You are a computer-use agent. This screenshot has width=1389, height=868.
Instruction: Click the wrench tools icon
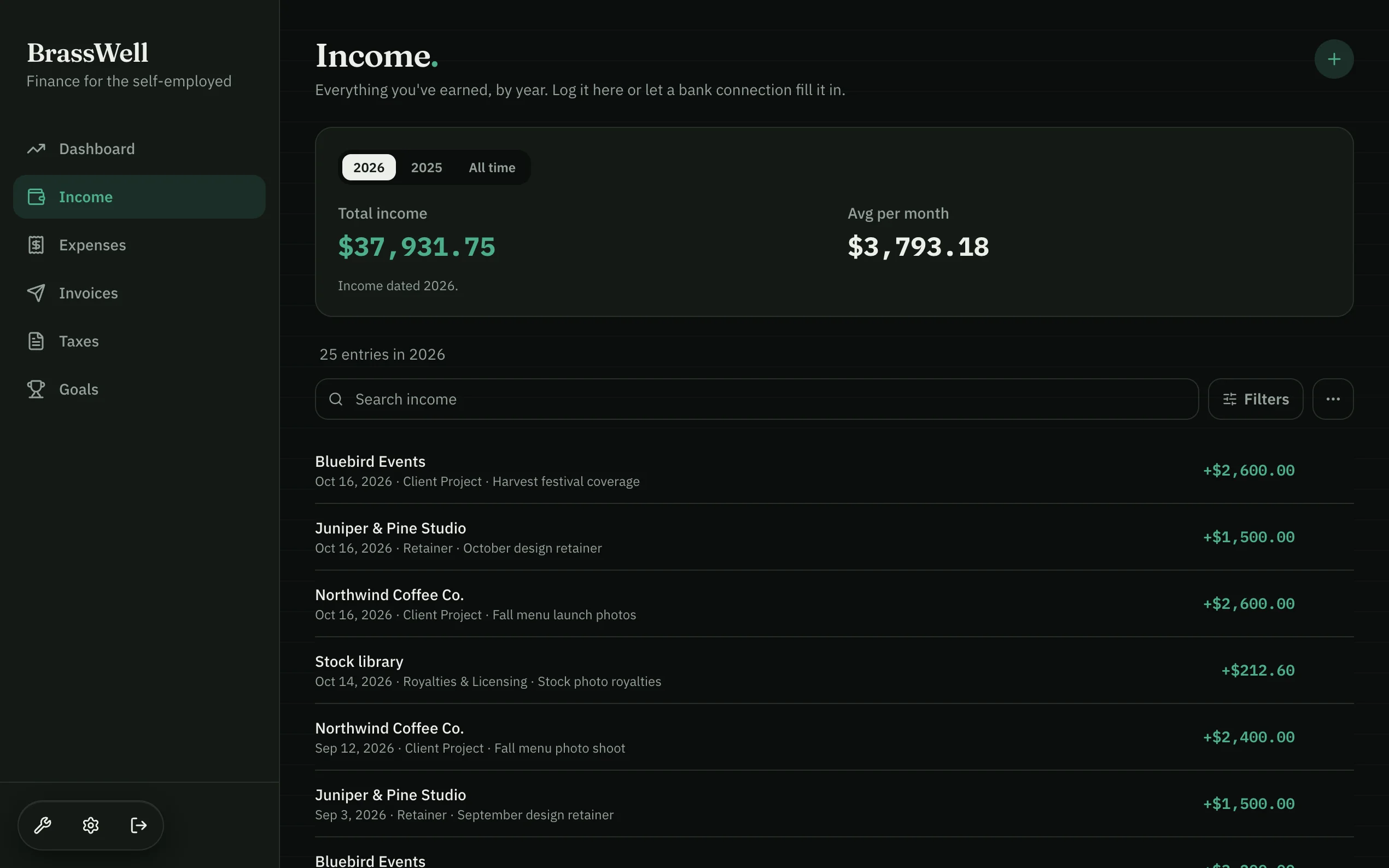click(43, 825)
